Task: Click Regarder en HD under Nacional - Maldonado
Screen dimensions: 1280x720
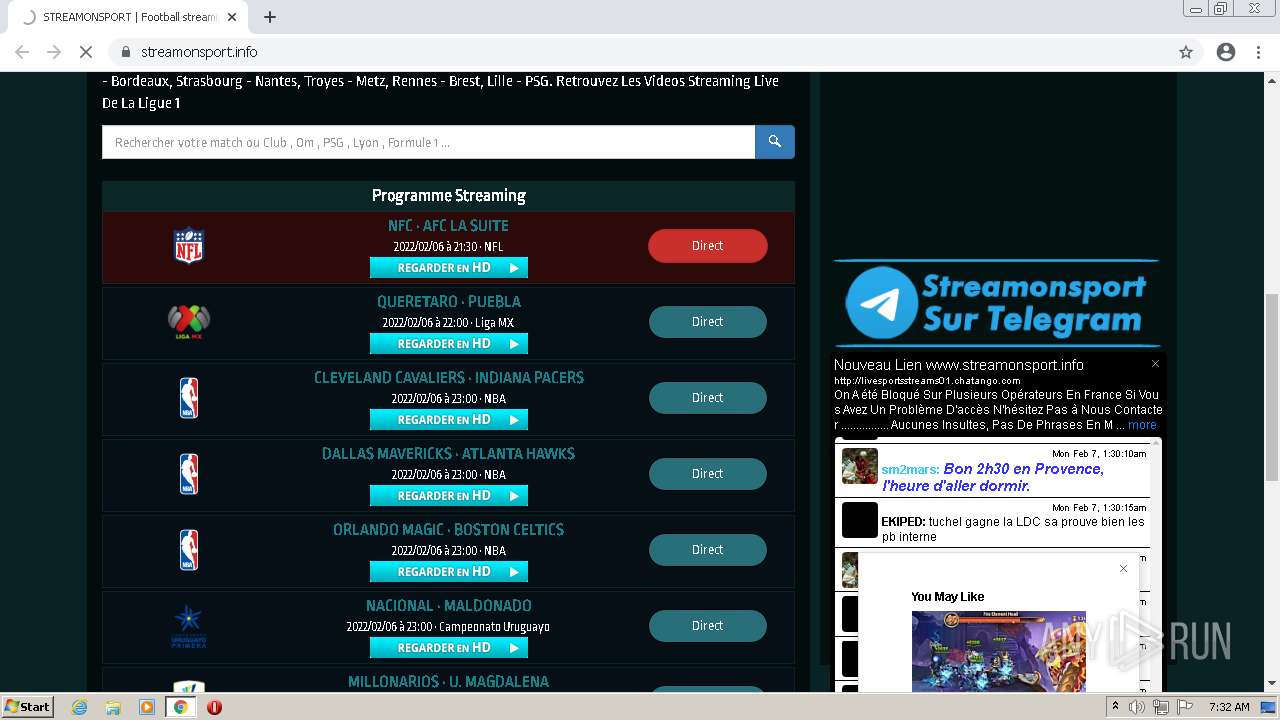Action: click(449, 648)
